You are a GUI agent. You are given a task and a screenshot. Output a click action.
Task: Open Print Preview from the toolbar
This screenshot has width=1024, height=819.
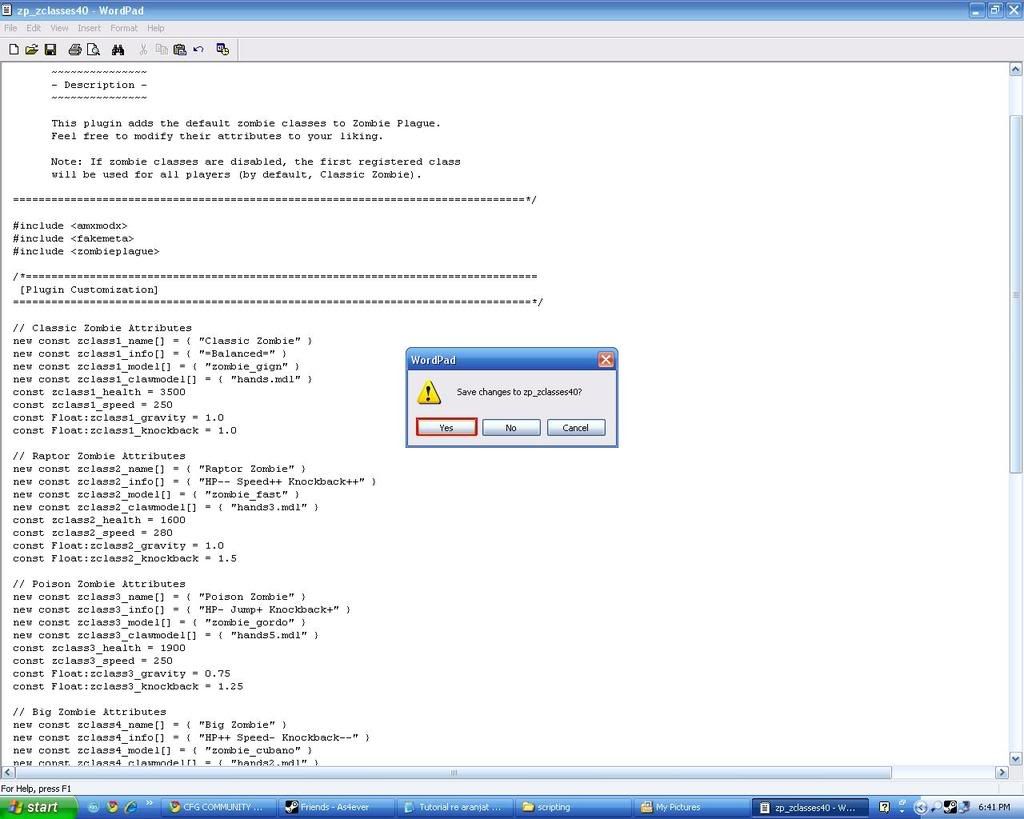tap(93, 50)
